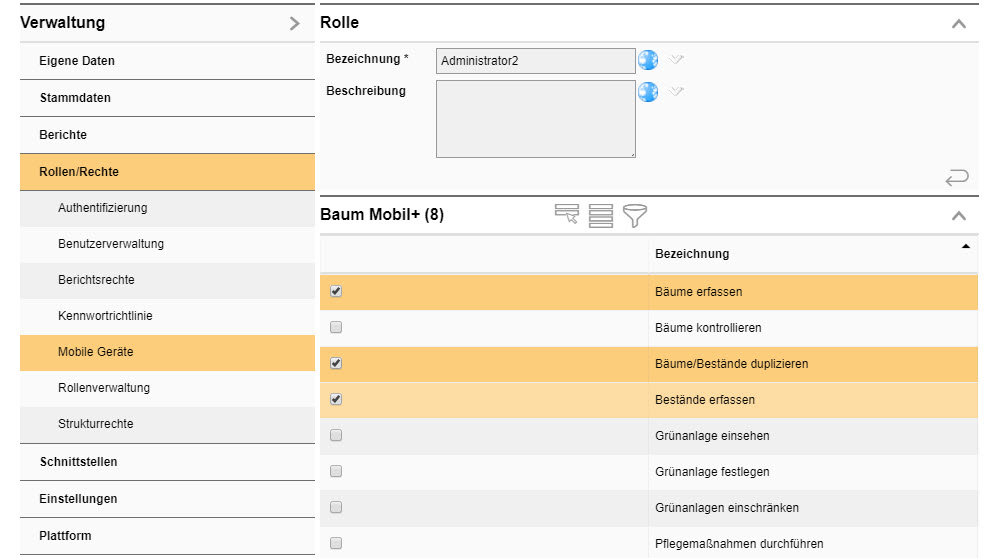Viewport: 1000px width, 558px height.
Task: Select the Bäume kontrollieren row text
Action: click(708, 328)
